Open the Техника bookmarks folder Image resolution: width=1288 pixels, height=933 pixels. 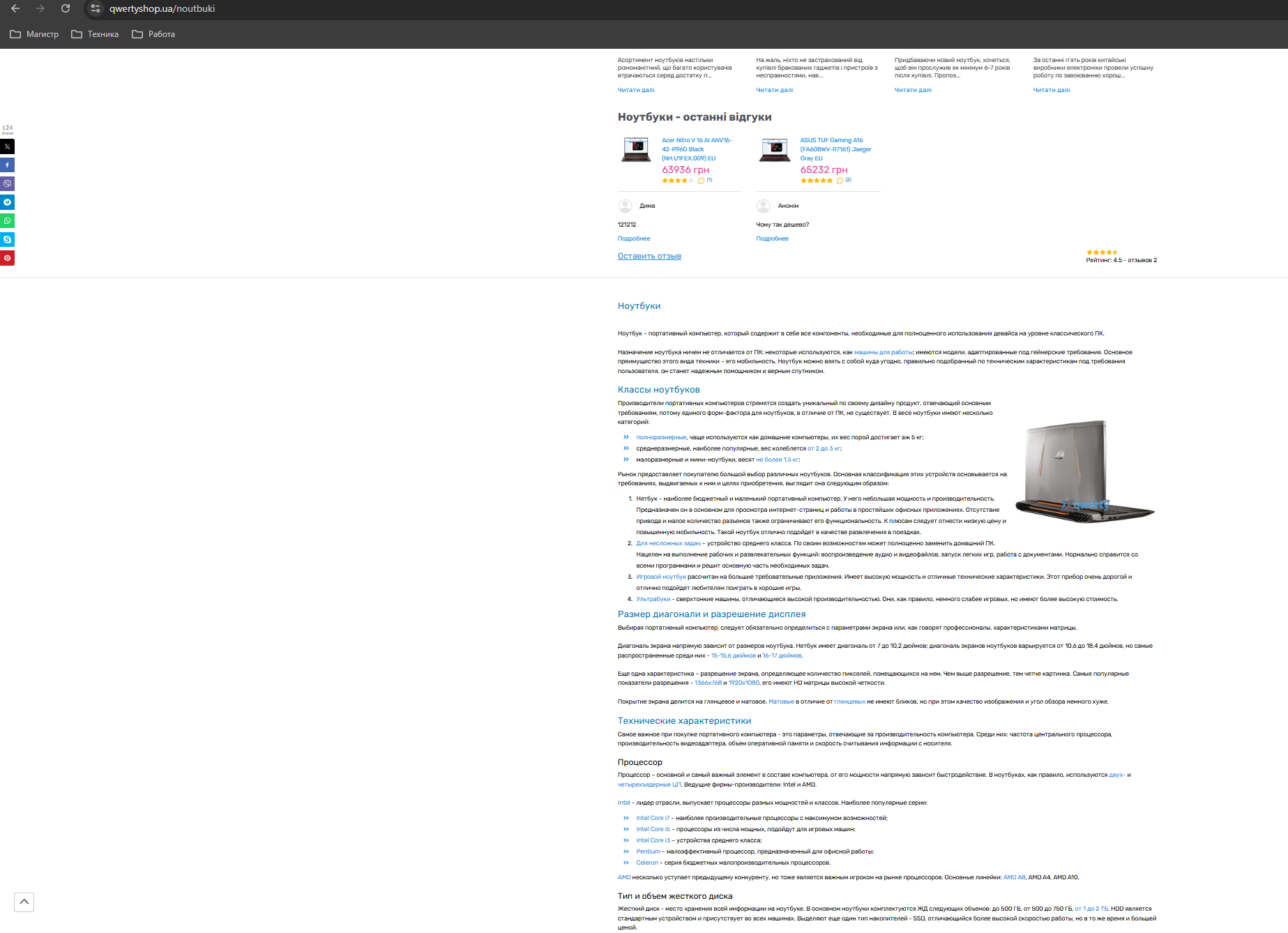click(x=96, y=34)
